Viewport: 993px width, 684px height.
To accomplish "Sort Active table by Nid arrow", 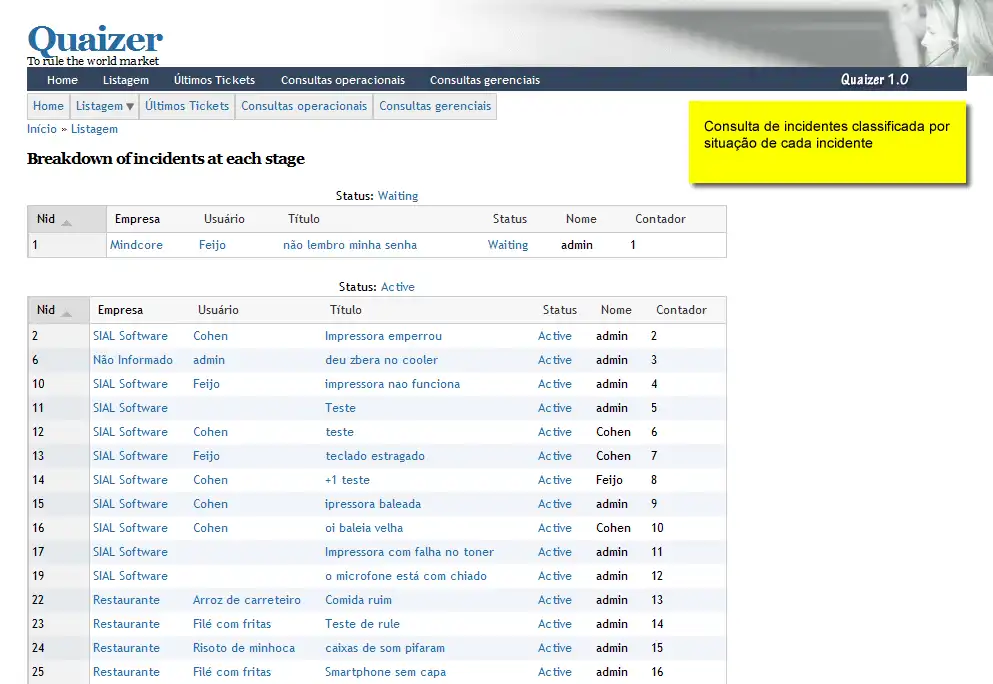I will (66, 314).
